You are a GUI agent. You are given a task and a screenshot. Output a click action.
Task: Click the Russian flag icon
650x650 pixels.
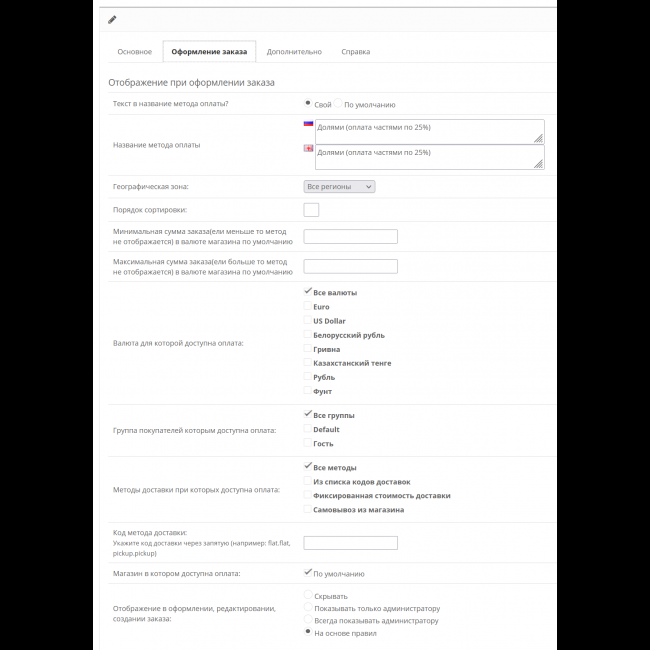308,125
